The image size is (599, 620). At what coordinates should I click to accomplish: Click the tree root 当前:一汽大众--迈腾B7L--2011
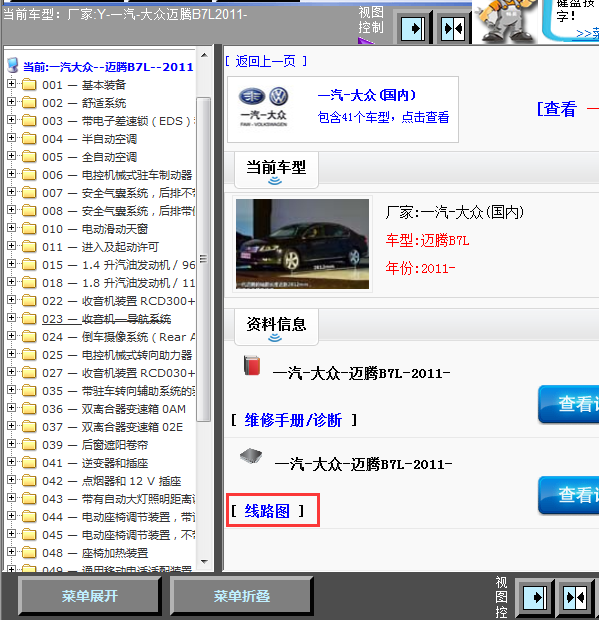(108, 66)
